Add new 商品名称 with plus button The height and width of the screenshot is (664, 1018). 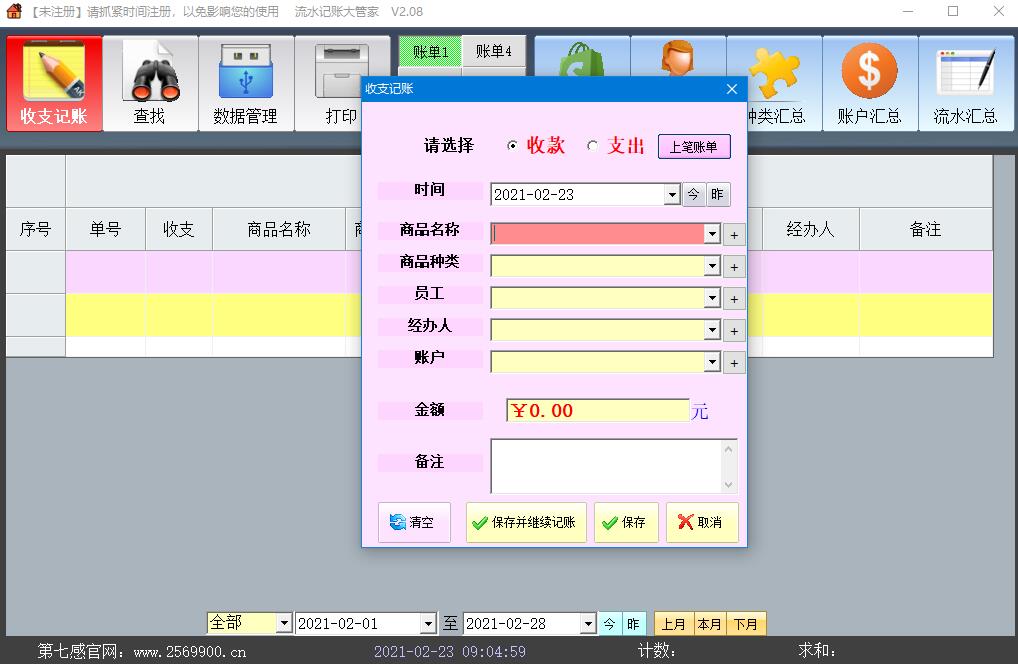734,235
